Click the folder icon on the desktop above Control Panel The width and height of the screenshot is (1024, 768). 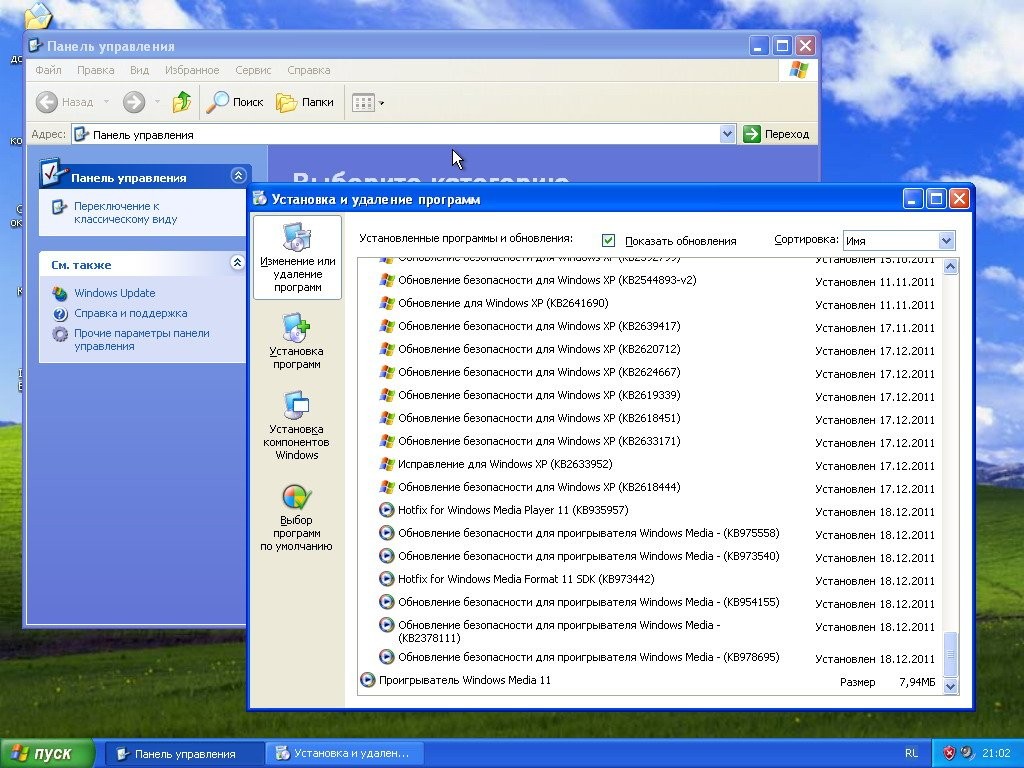tap(38, 16)
